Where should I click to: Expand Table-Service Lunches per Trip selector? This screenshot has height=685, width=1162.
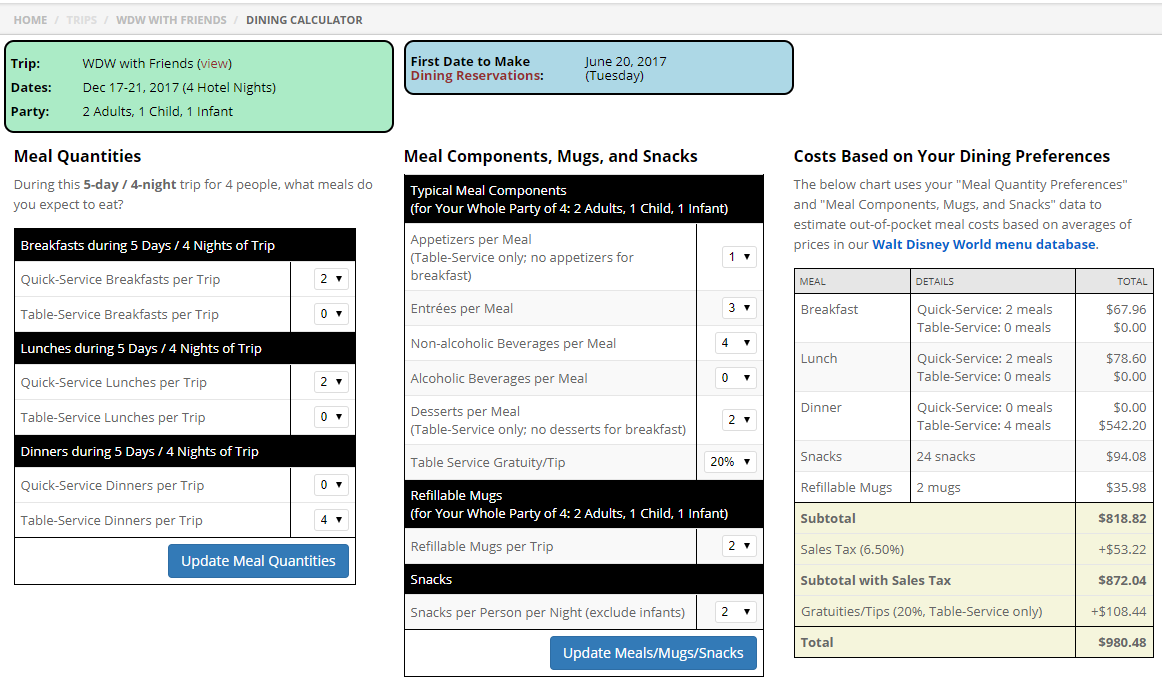point(331,417)
